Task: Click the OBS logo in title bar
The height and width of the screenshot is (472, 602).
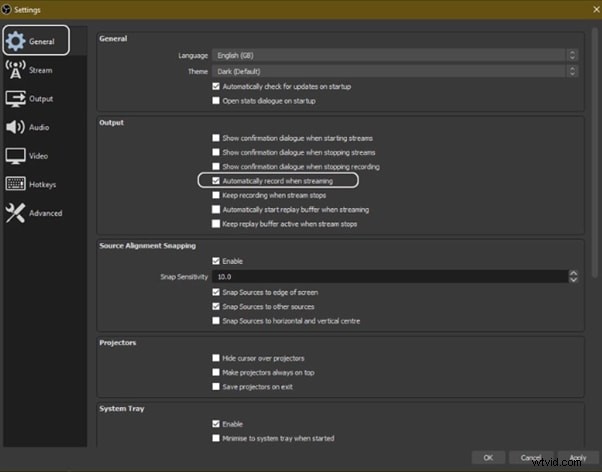Action: pyautogui.click(x=7, y=8)
